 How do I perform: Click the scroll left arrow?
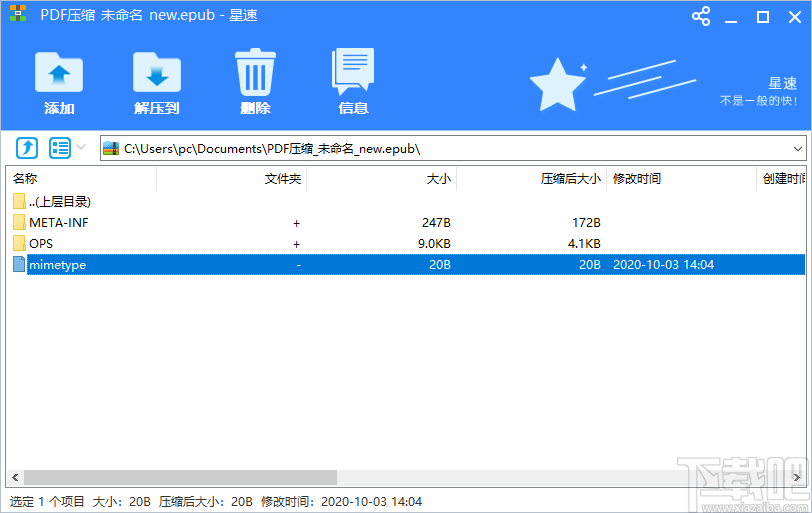(x=15, y=477)
